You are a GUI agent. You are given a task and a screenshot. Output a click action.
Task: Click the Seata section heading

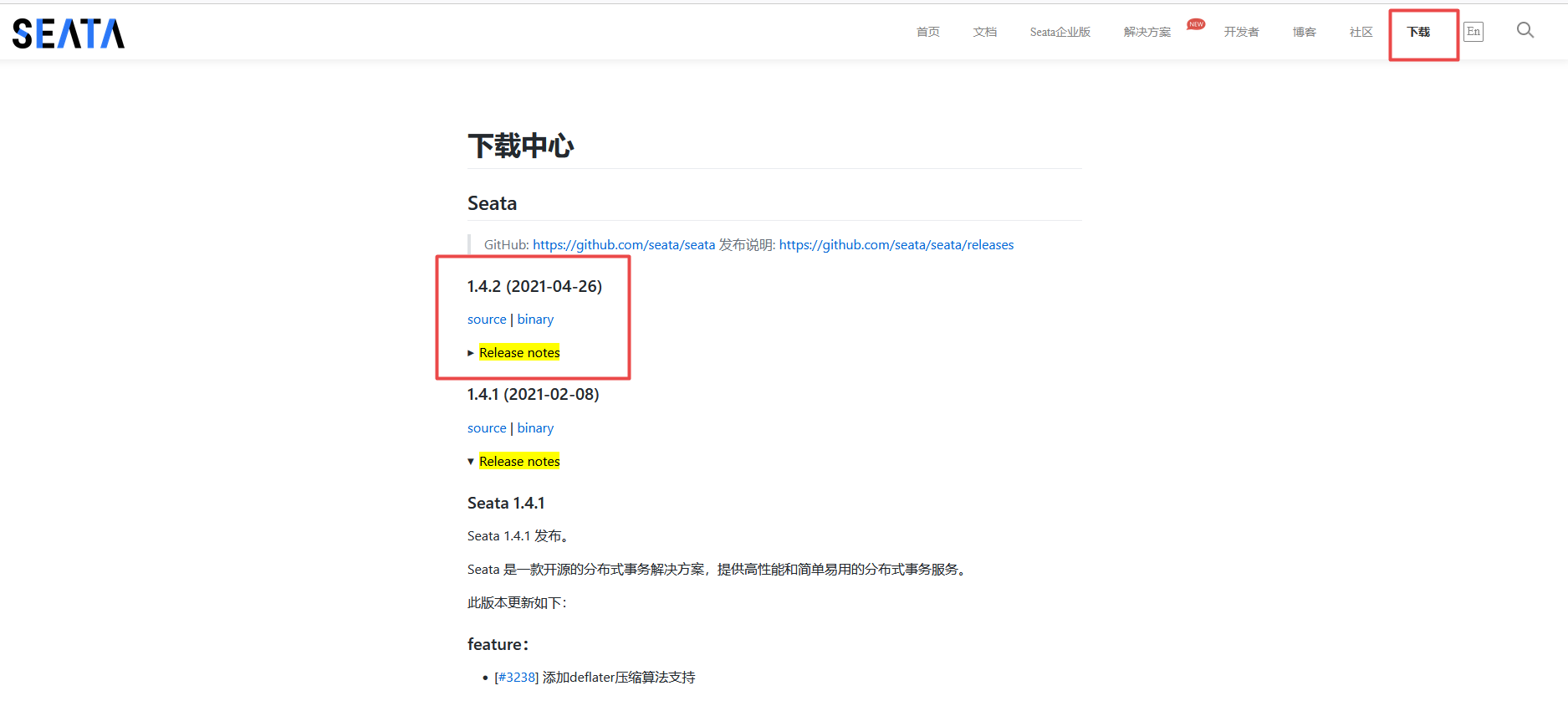coord(492,203)
